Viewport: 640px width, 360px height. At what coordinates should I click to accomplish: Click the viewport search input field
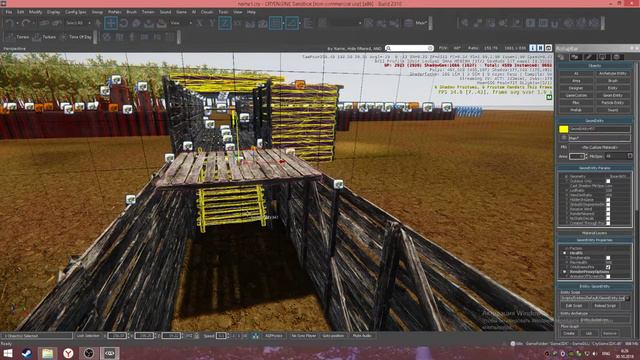[409, 48]
